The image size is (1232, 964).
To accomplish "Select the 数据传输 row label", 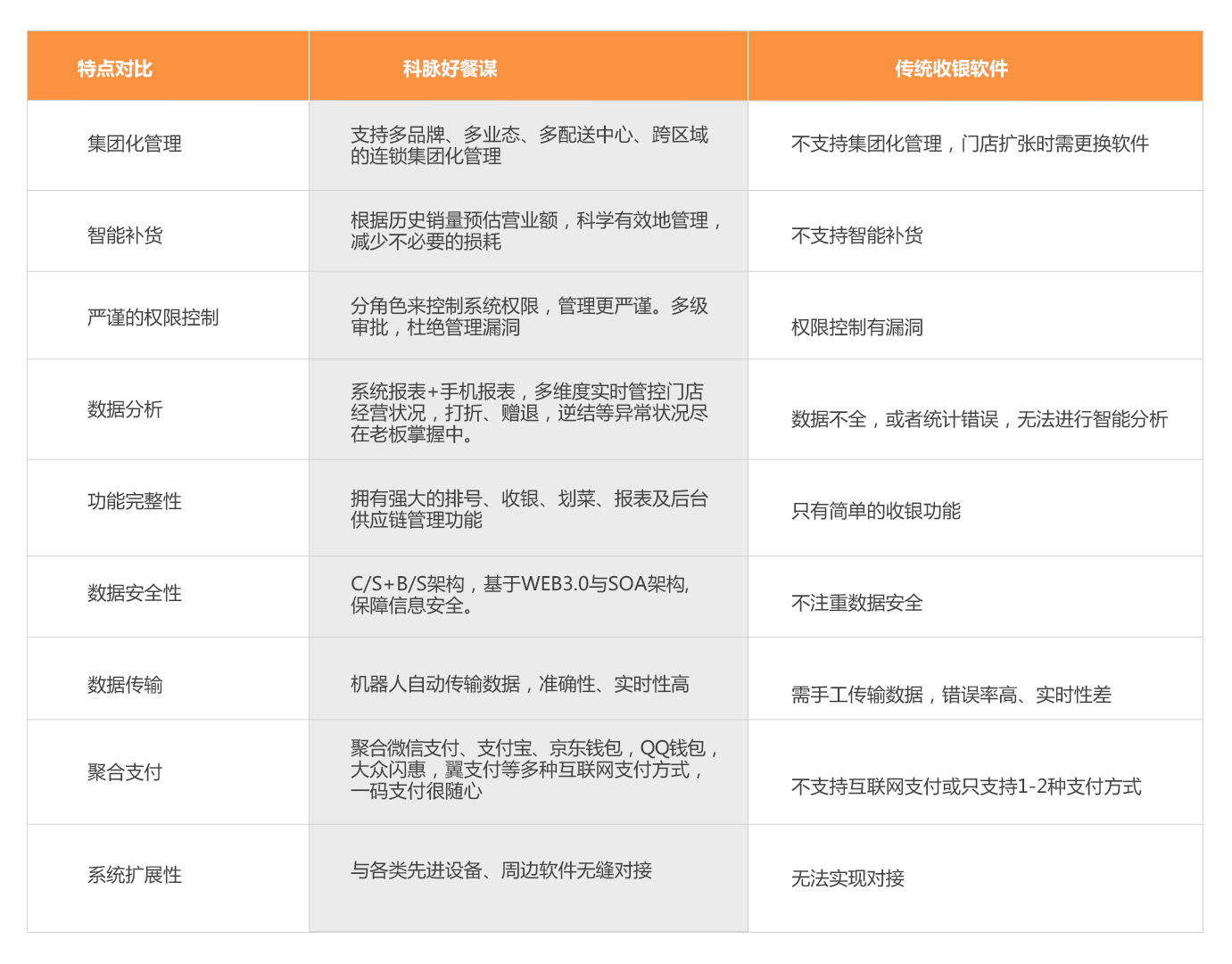I will (x=125, y=685).
